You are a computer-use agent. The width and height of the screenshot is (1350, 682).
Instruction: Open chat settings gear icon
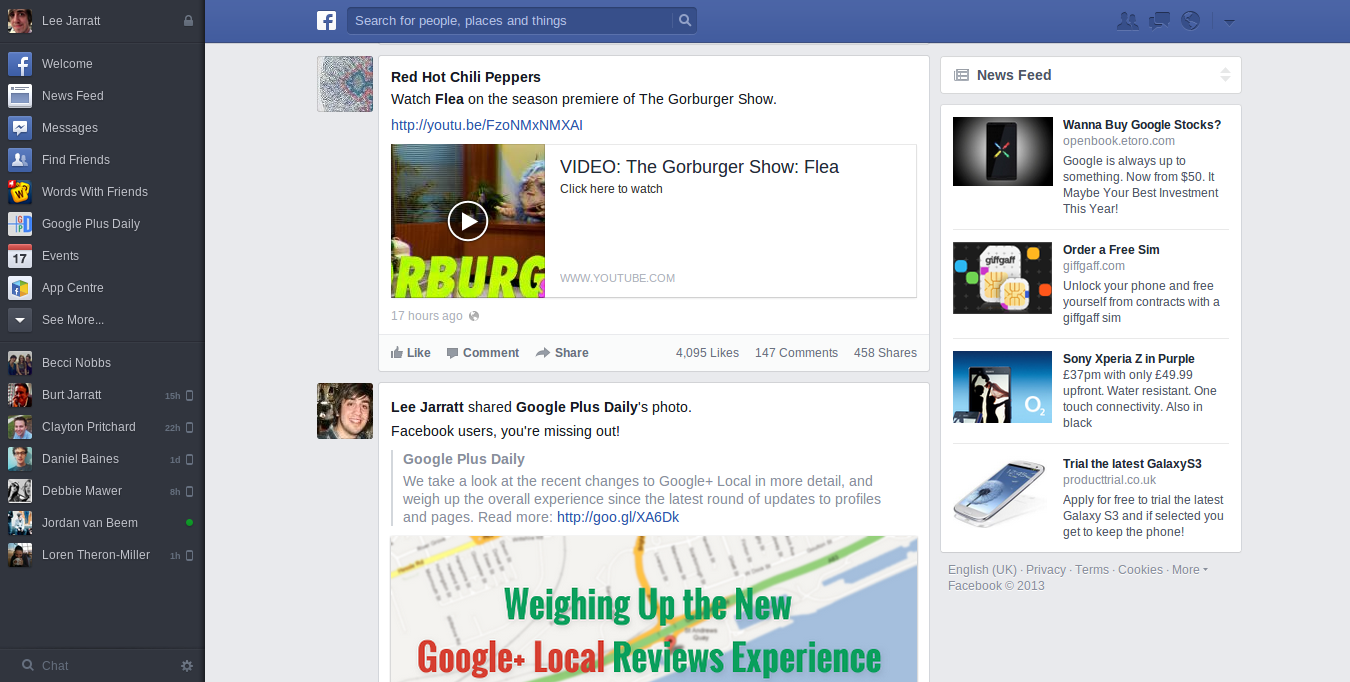click(x=187, y=666)
